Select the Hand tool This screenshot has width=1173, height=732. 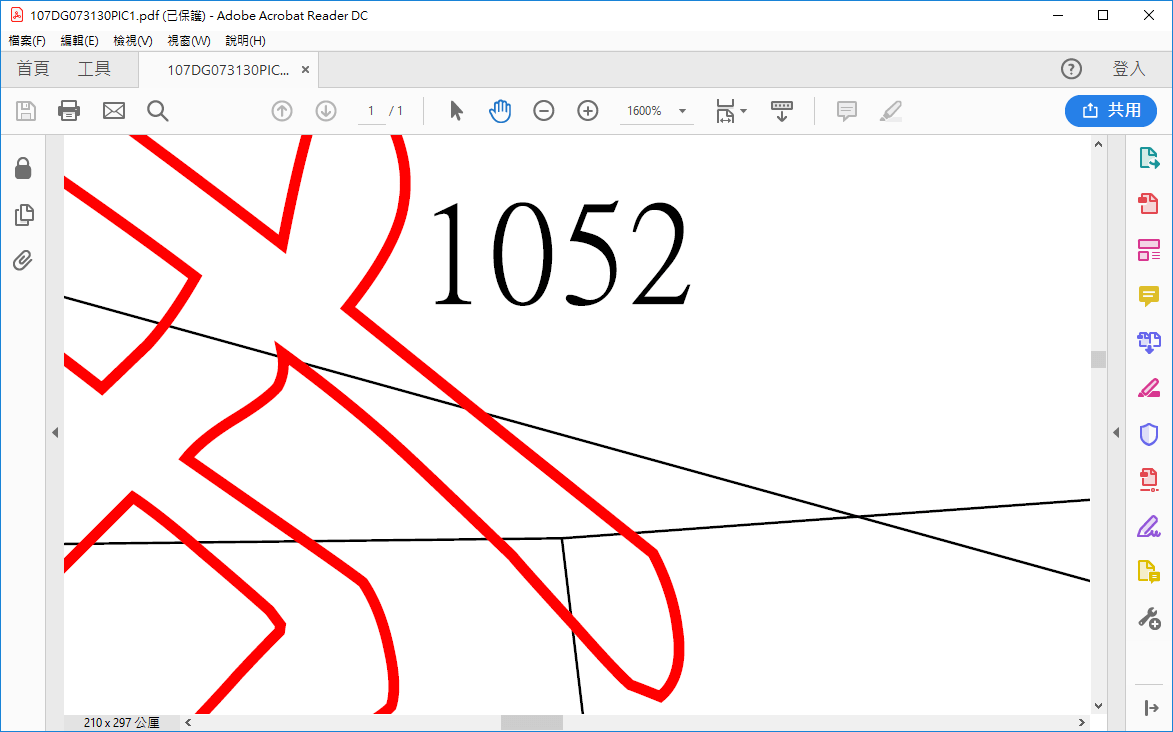(500, 110)
